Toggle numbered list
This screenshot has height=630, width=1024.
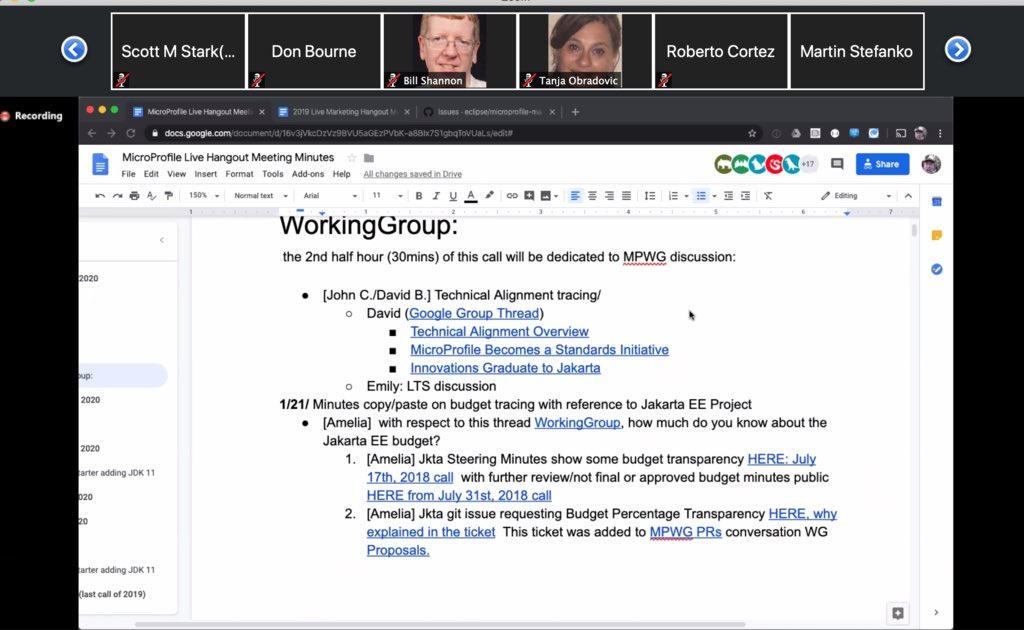point(673,196)
